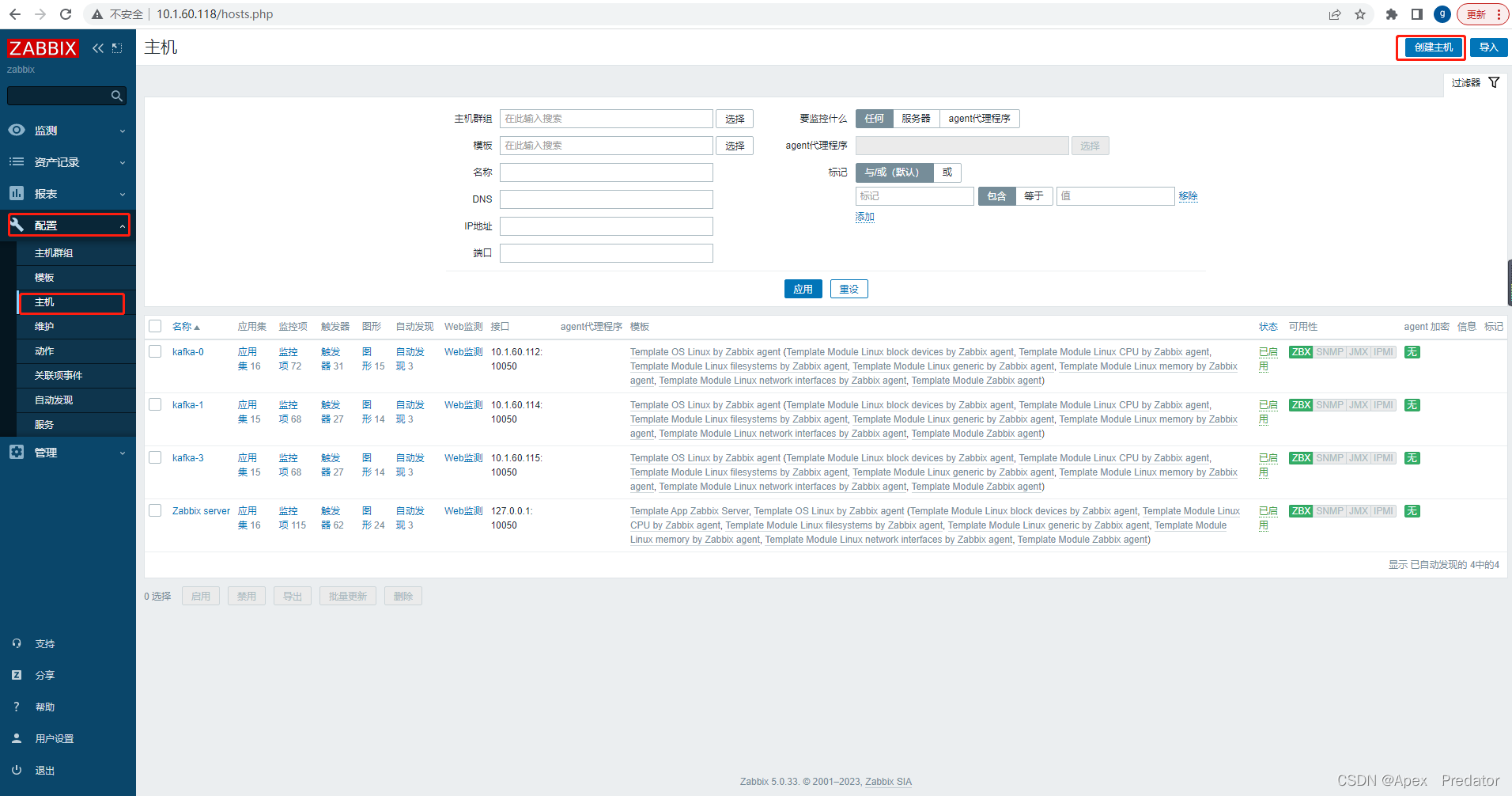The height and width of the screenshot is (796, 1512).
Task: Click 添加 tag link
Action: [864, 217]
